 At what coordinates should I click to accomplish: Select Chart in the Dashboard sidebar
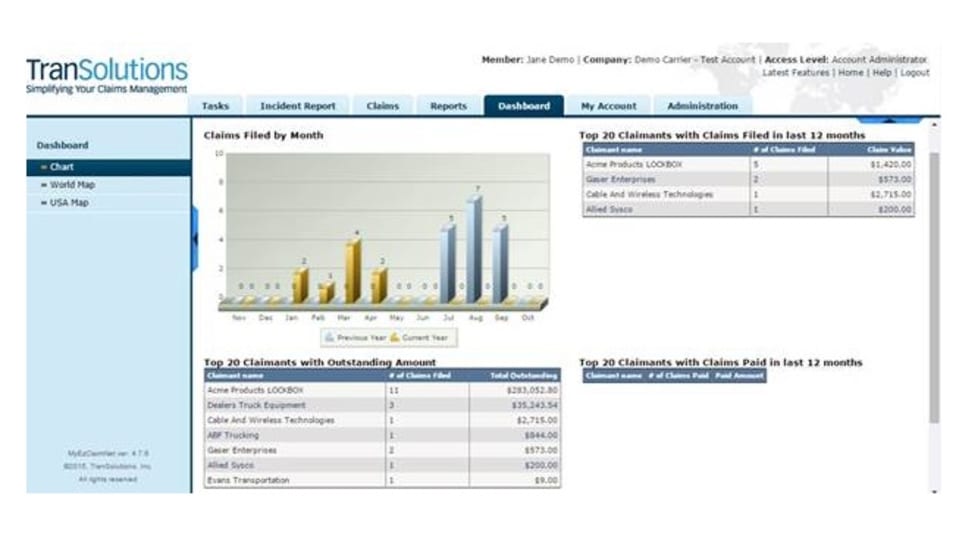62,167
